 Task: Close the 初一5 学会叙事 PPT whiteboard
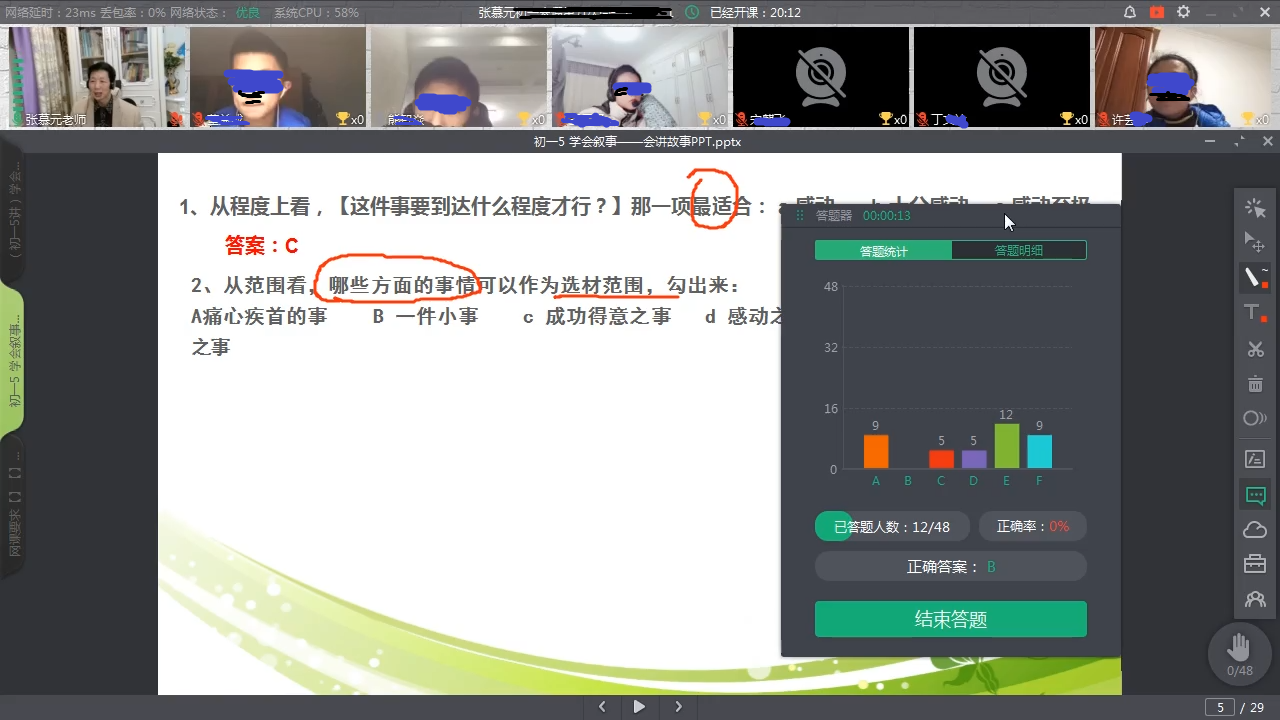pos(1268,142)
